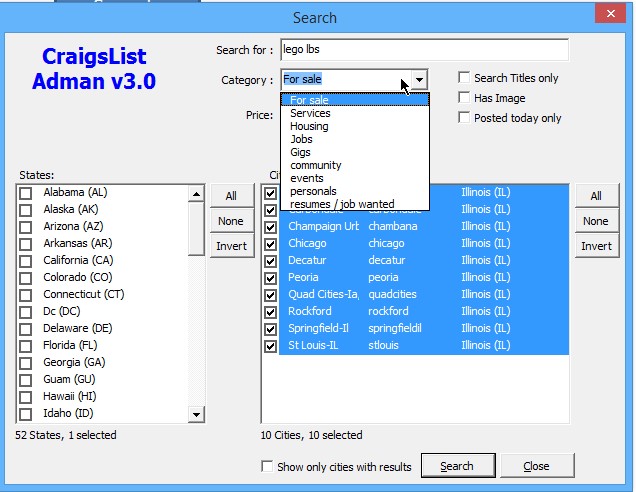Uncheck the Decatur city checkbox
Image resolution: width=636 pixels, height=492 pixels.
271,261
